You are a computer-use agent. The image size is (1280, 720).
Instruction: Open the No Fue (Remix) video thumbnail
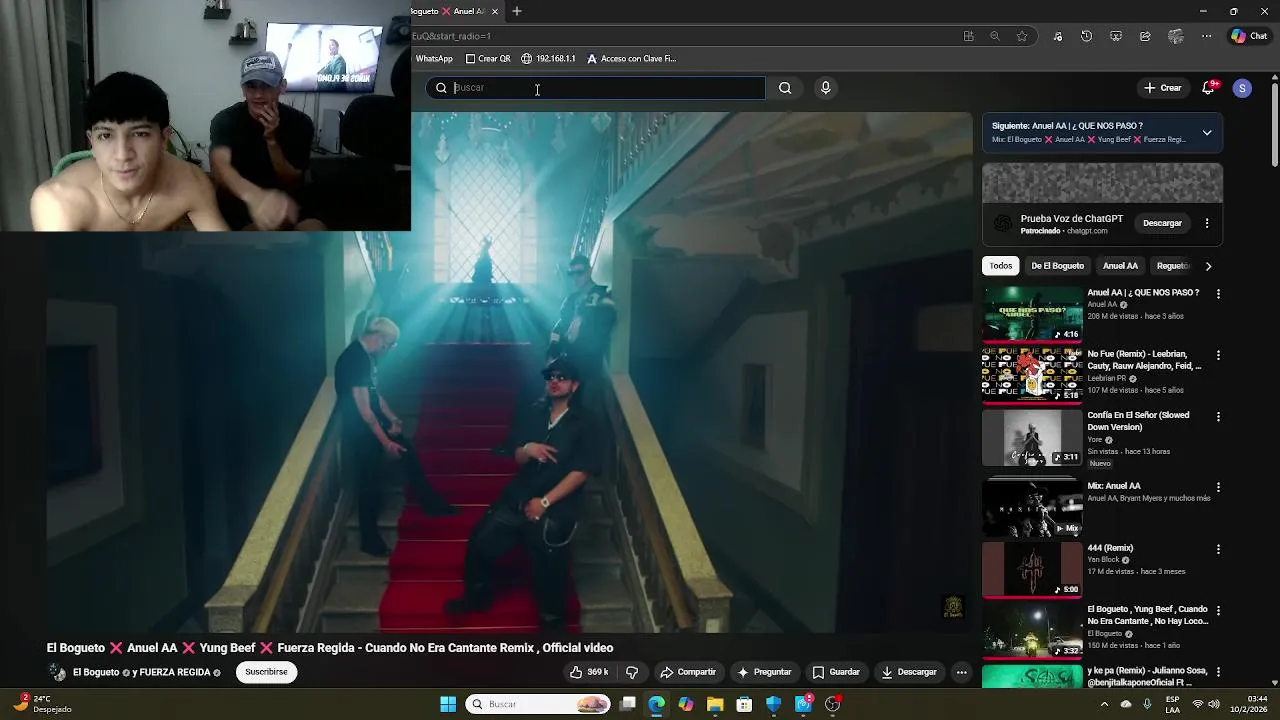1032,376
